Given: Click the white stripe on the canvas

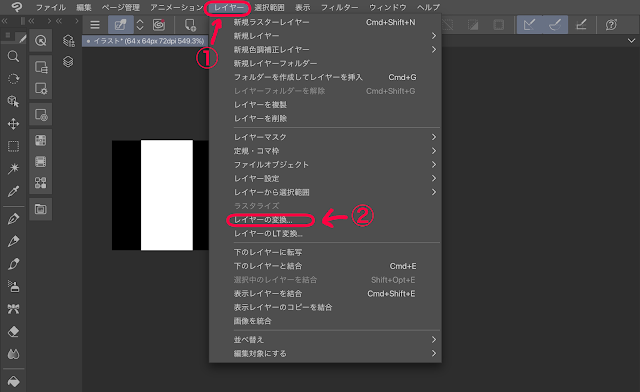Looking at the screenshot, I should 167,195.
